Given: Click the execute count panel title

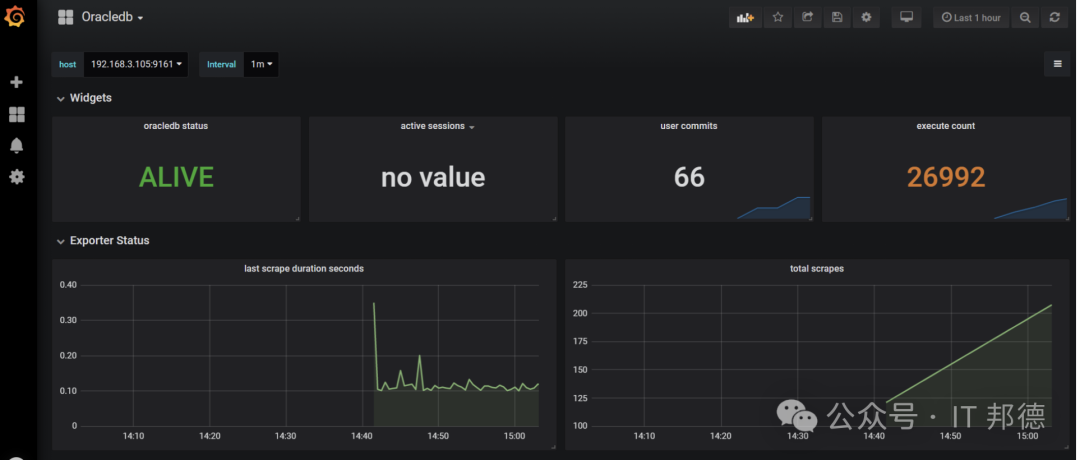Looking at the screenshot, I should pyautogui.click(x=946, y=126).
